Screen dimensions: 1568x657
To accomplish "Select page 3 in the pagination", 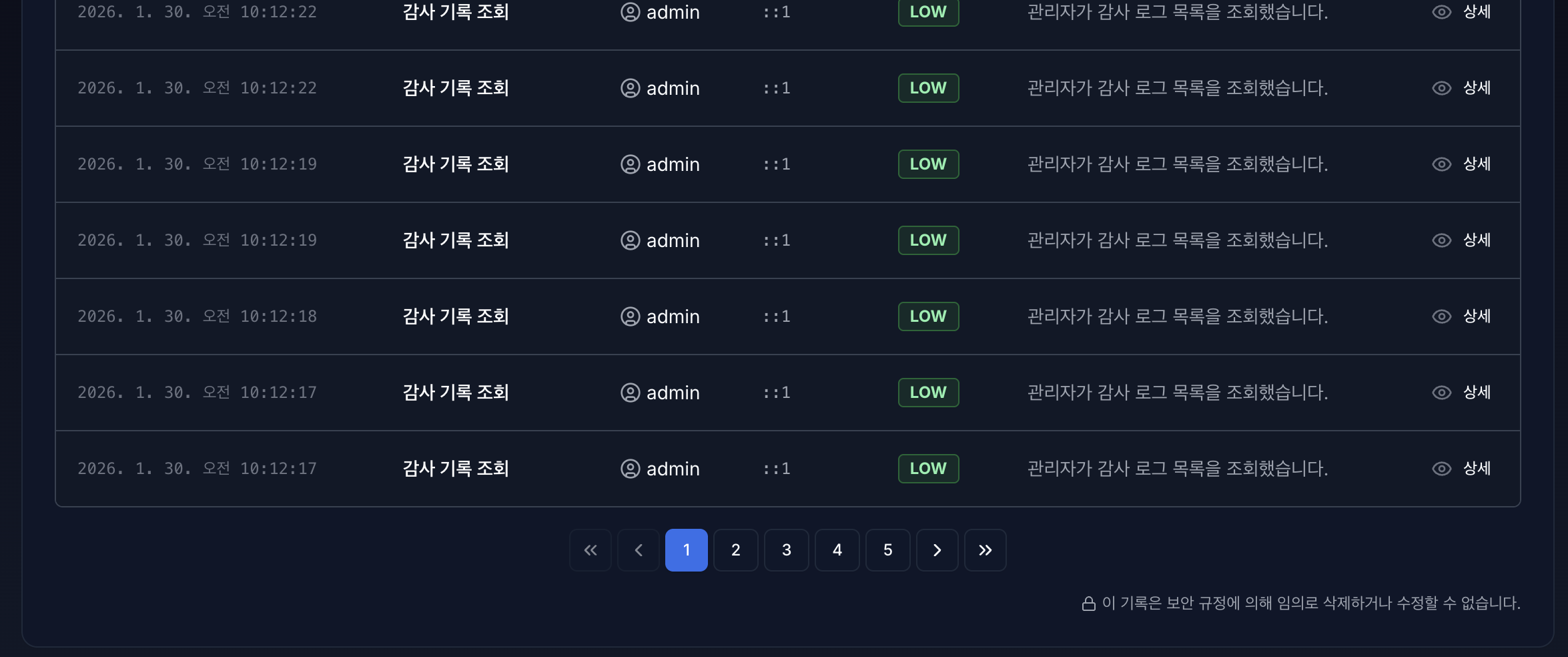I will click(x=787, y=550).
